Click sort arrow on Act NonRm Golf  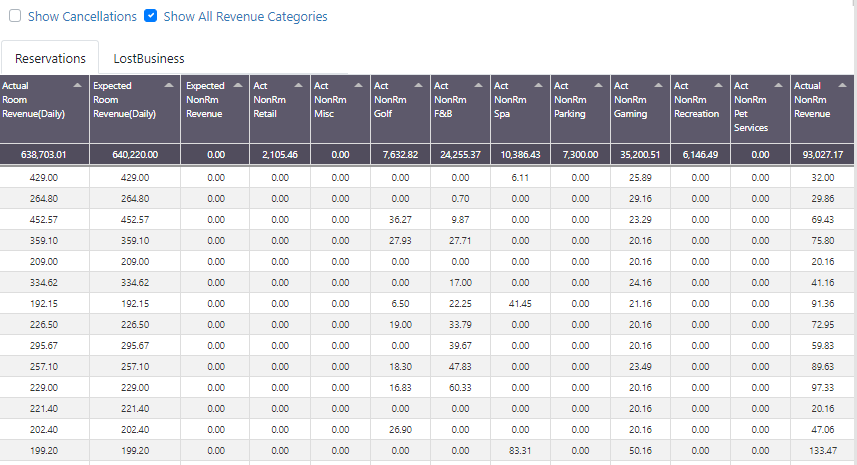click(x=419, y=85)
